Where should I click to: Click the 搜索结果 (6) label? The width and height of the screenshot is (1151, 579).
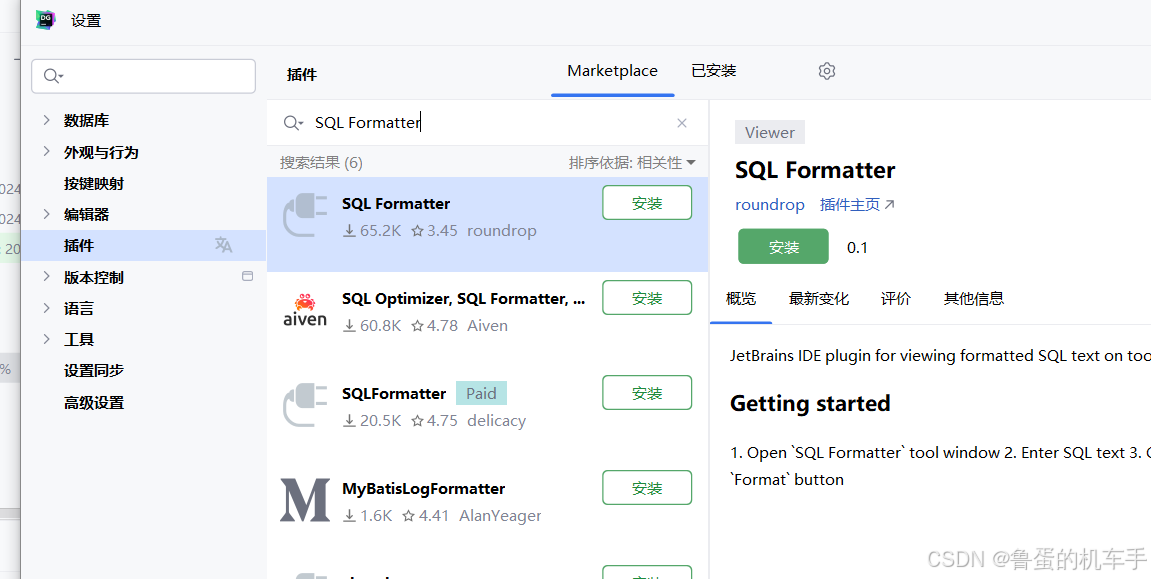[x=321, y=163]
